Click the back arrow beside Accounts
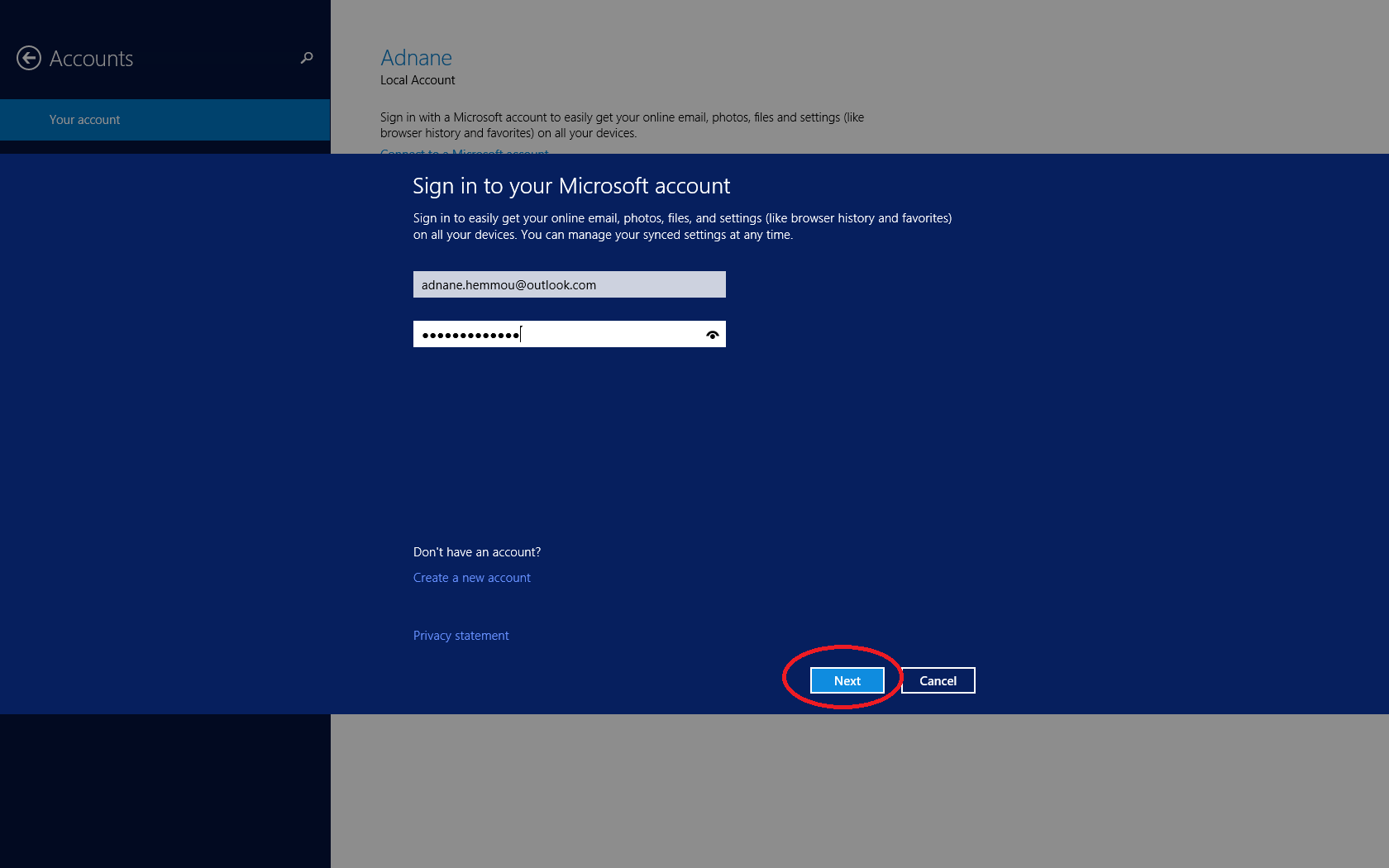 coord(29,58)
